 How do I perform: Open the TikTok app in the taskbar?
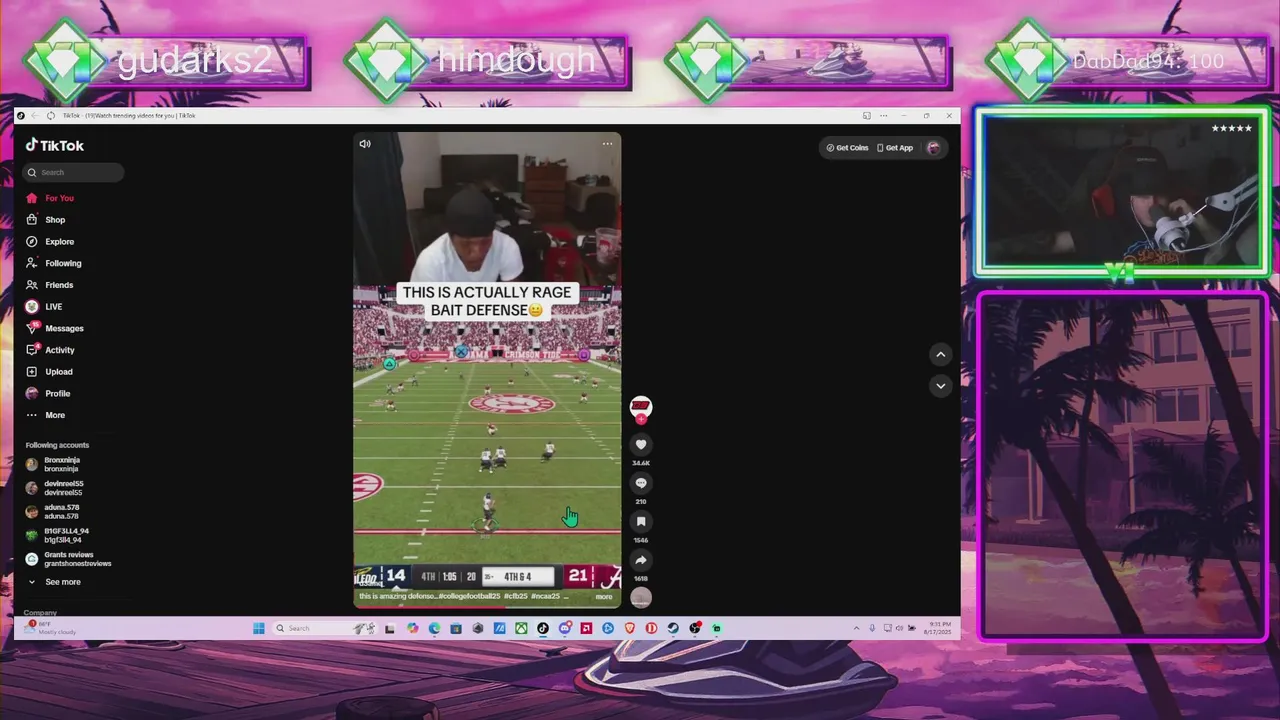543,628
